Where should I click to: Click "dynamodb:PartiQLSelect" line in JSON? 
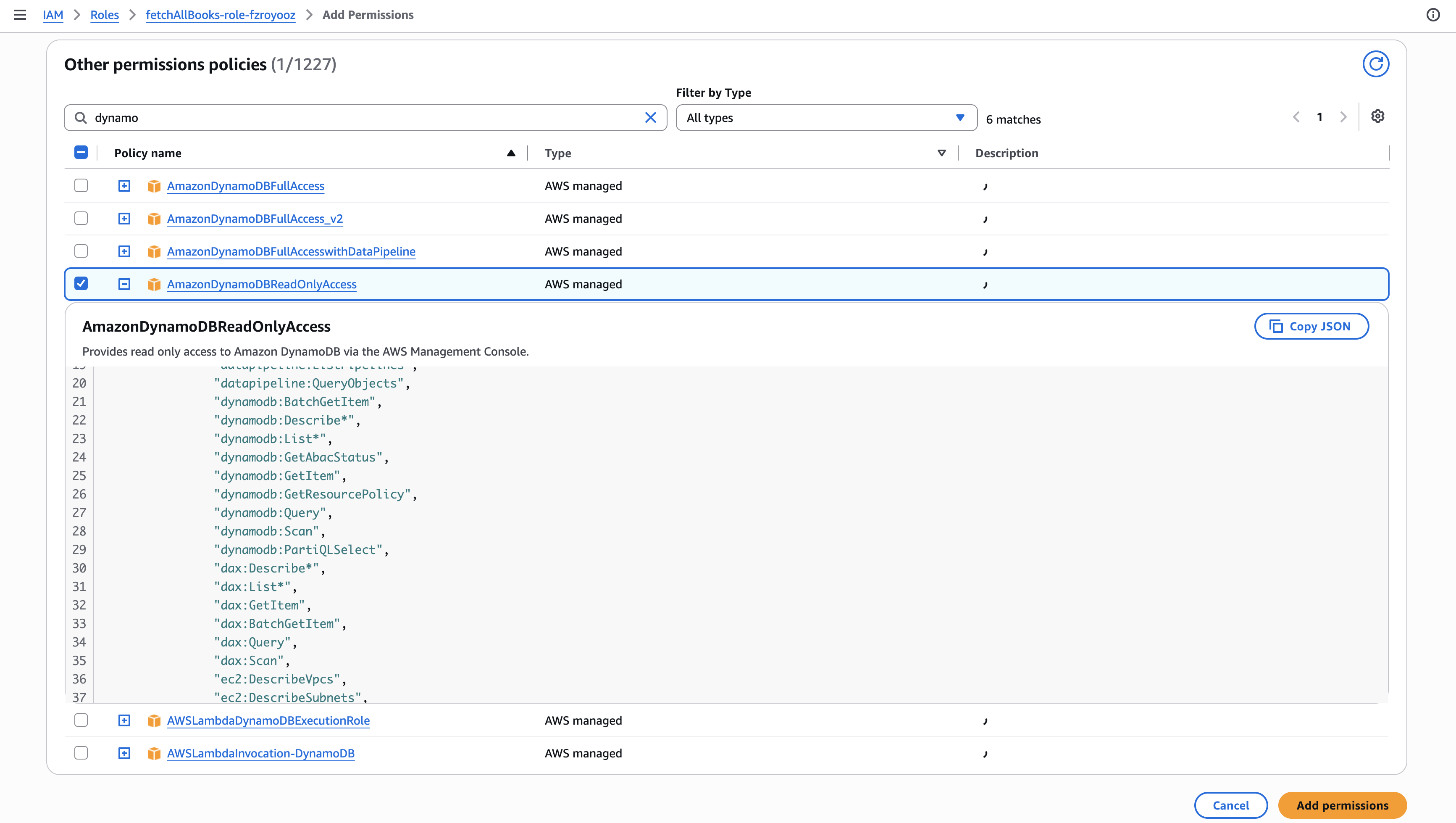pos(301,550)
